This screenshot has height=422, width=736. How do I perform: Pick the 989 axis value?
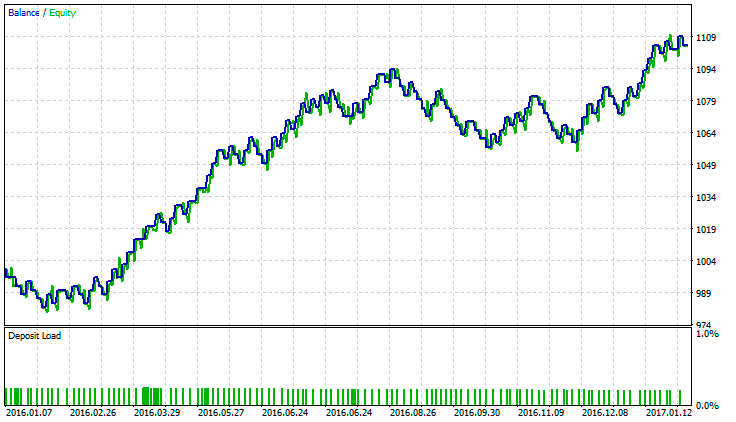pos(704,293)
